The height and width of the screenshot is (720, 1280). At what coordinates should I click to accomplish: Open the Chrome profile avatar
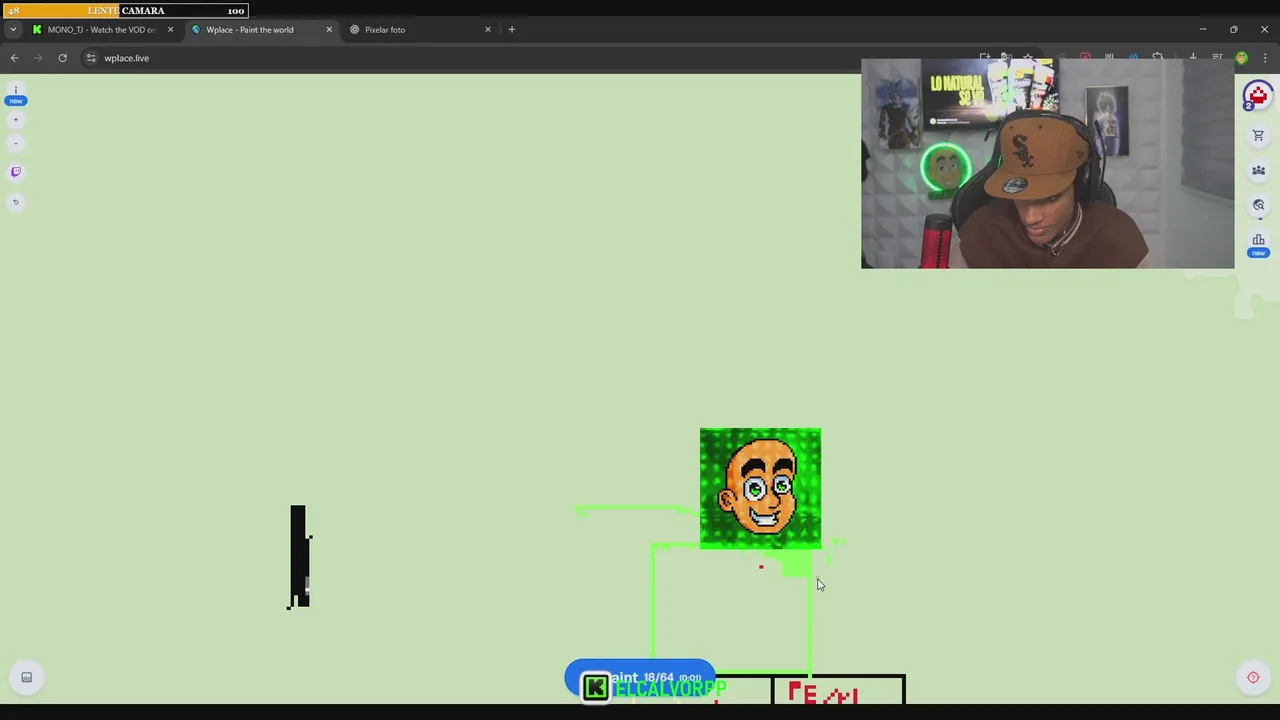point(1241,58)
